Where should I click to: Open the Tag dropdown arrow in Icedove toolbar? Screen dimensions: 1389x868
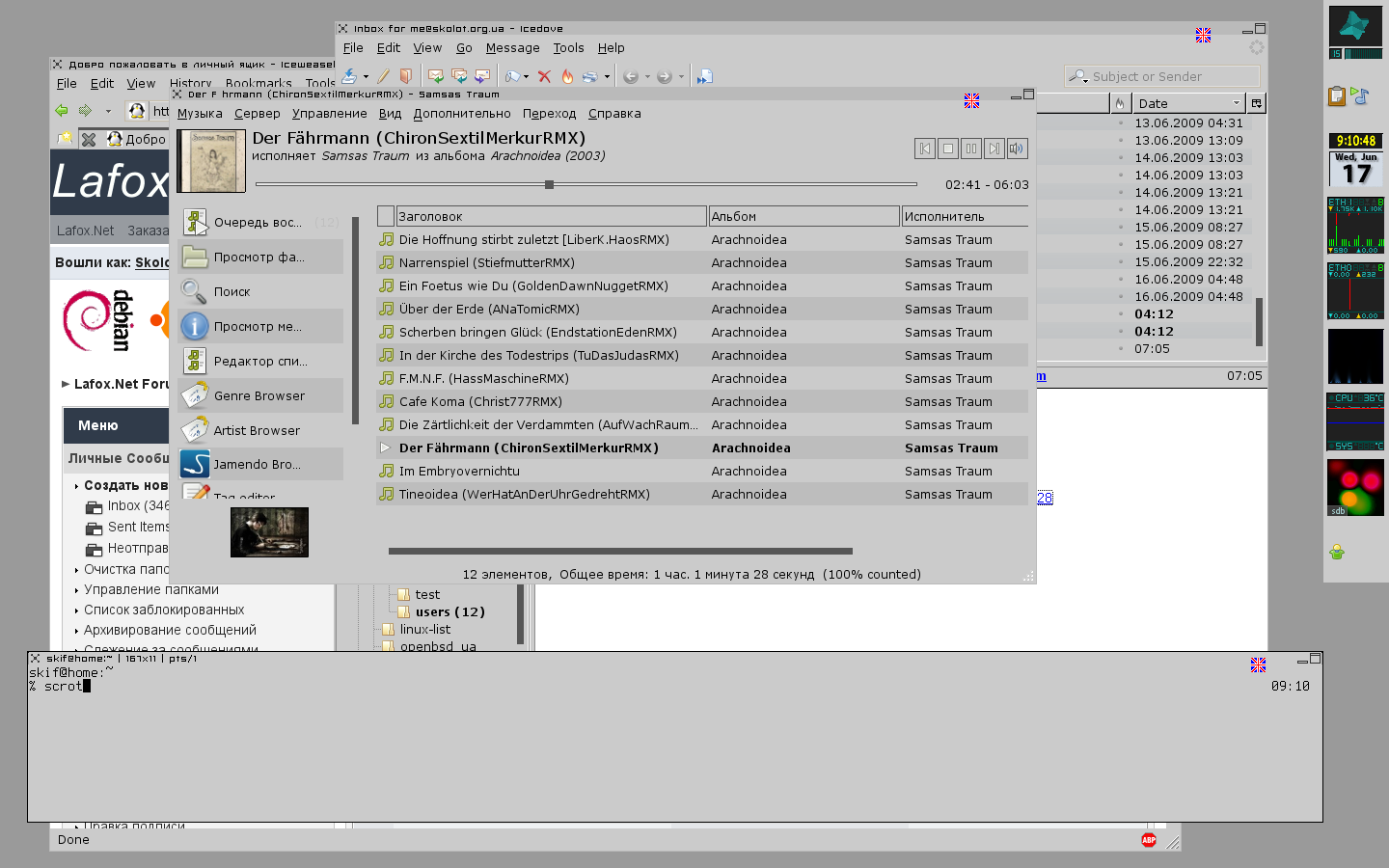526,76
